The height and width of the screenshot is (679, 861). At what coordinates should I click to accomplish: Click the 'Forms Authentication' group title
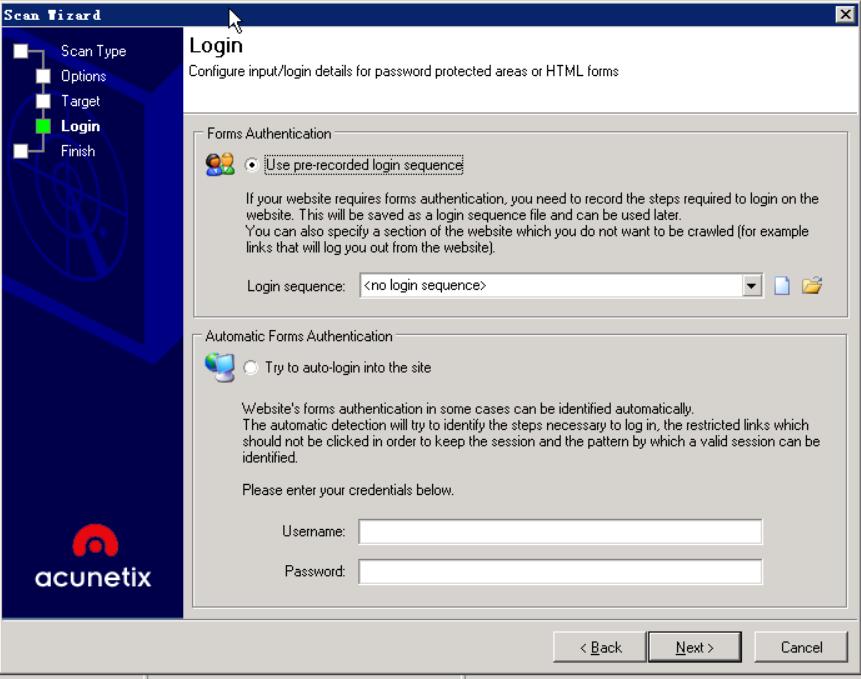coord(269,133)
